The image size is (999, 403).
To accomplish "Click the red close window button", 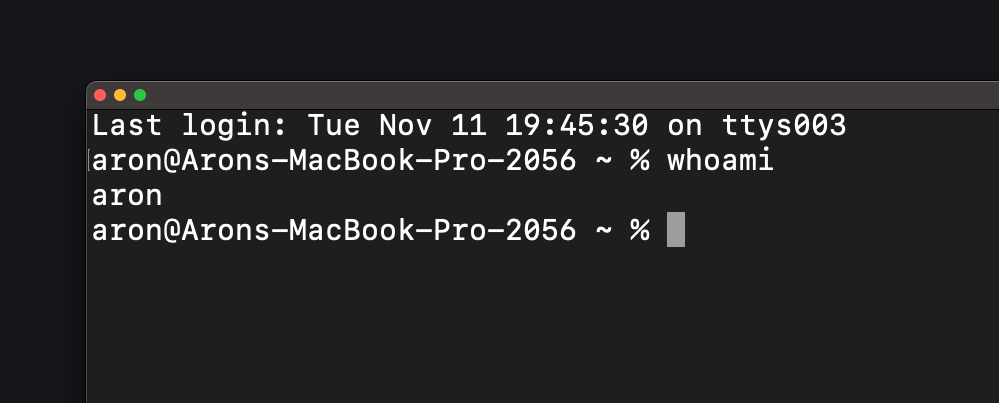I will coord(100,95).
